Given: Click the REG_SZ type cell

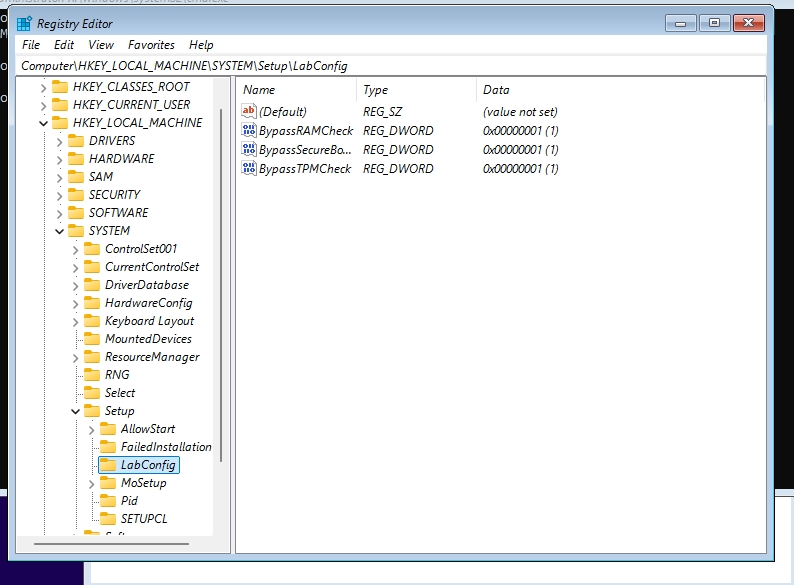Looking at the screenshot, I should pos(382,112).
